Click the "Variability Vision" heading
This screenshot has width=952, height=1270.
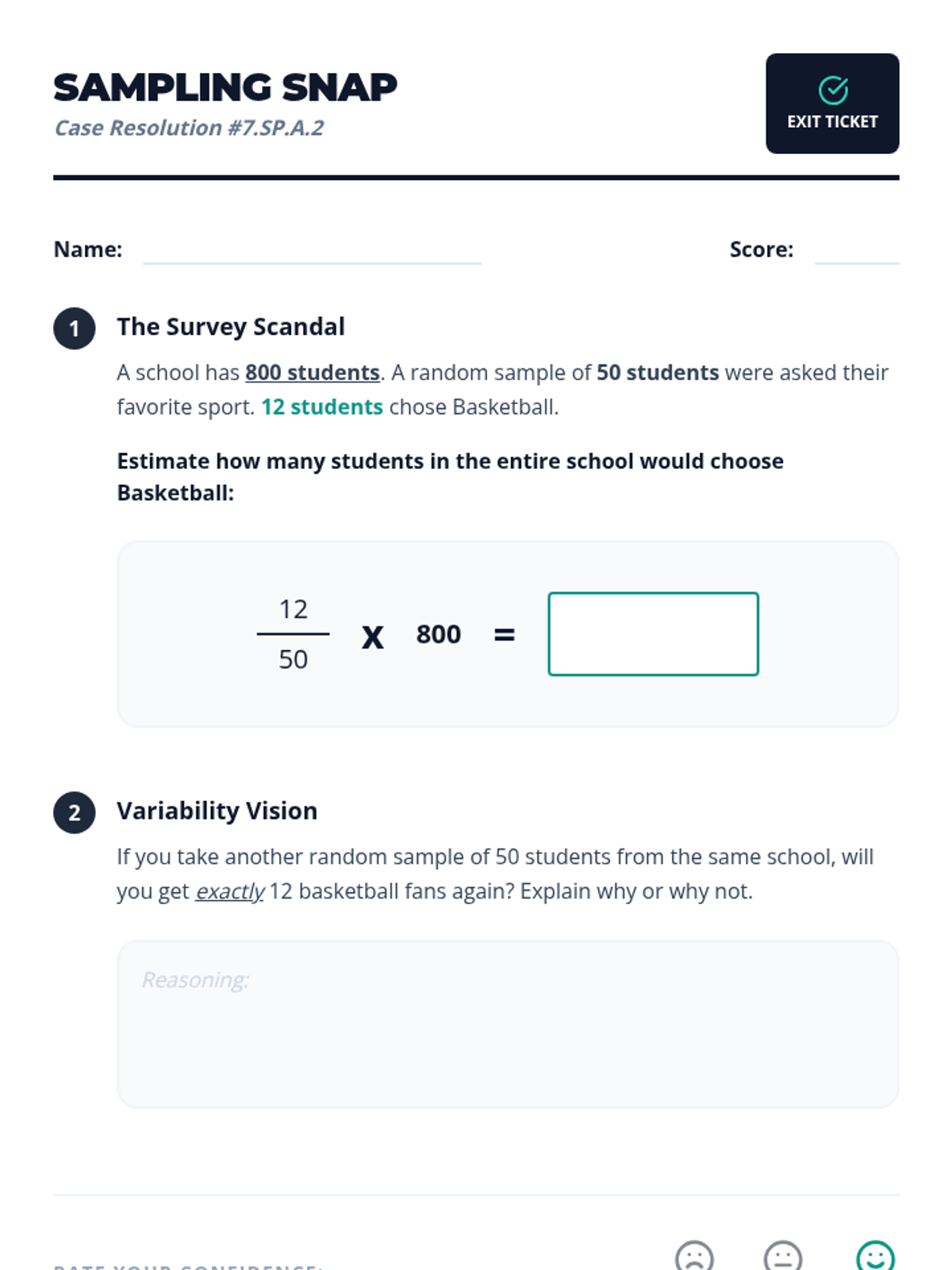[217, 811]
